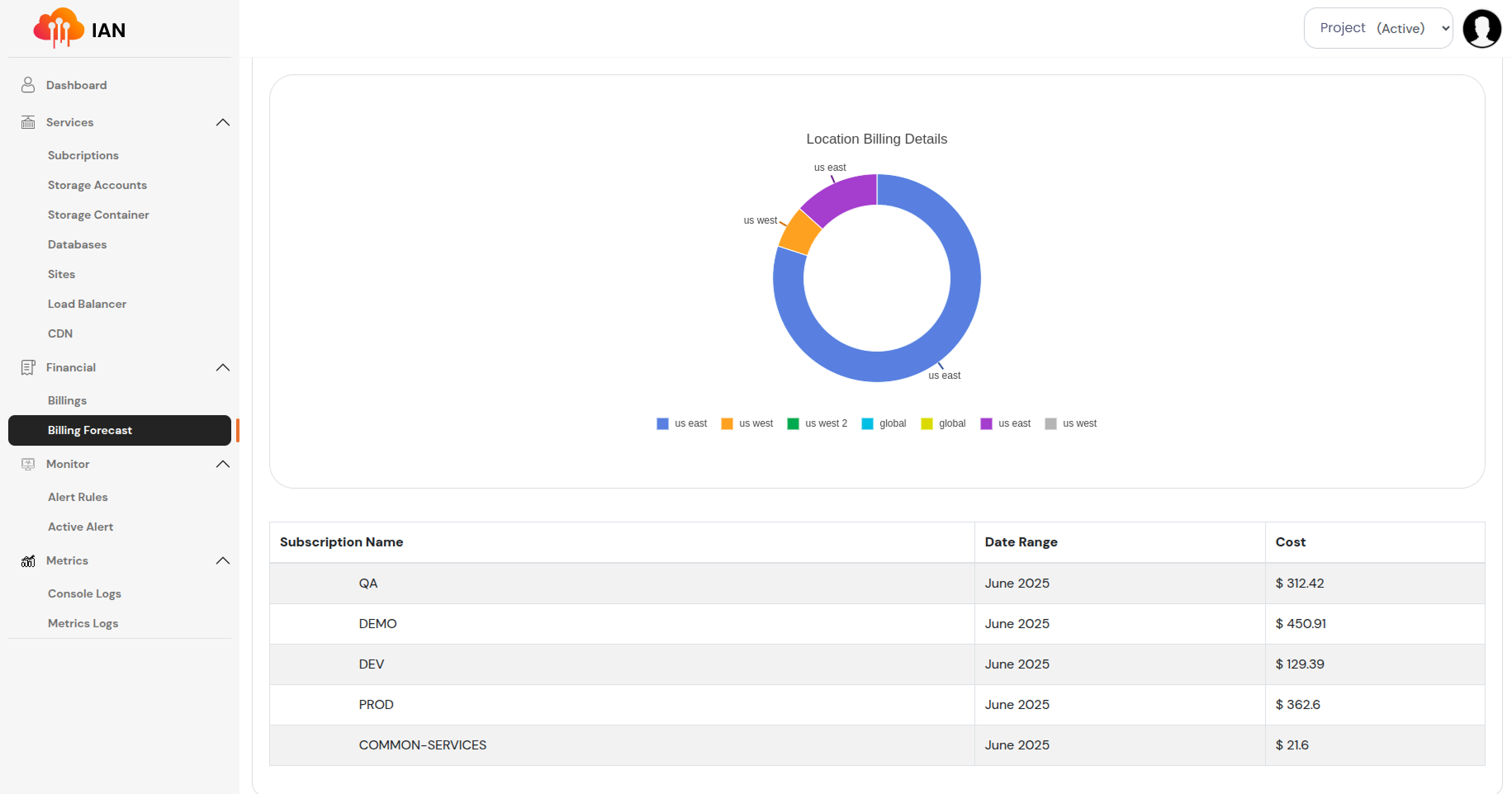Open Console Logs under Metrics
1512x794 pixels.
coord(84,593)
